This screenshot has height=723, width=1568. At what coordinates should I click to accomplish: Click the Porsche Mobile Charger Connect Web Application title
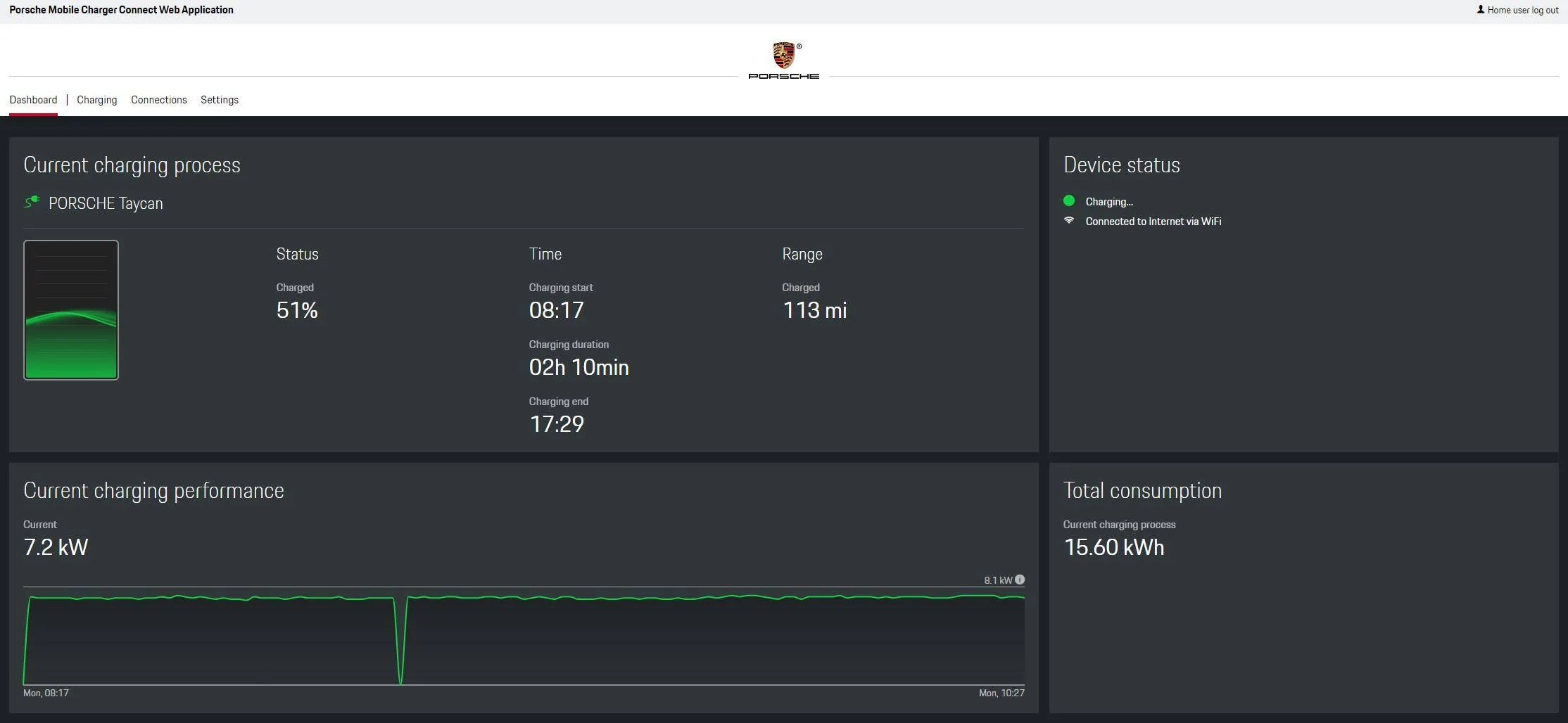click(121, 10)
